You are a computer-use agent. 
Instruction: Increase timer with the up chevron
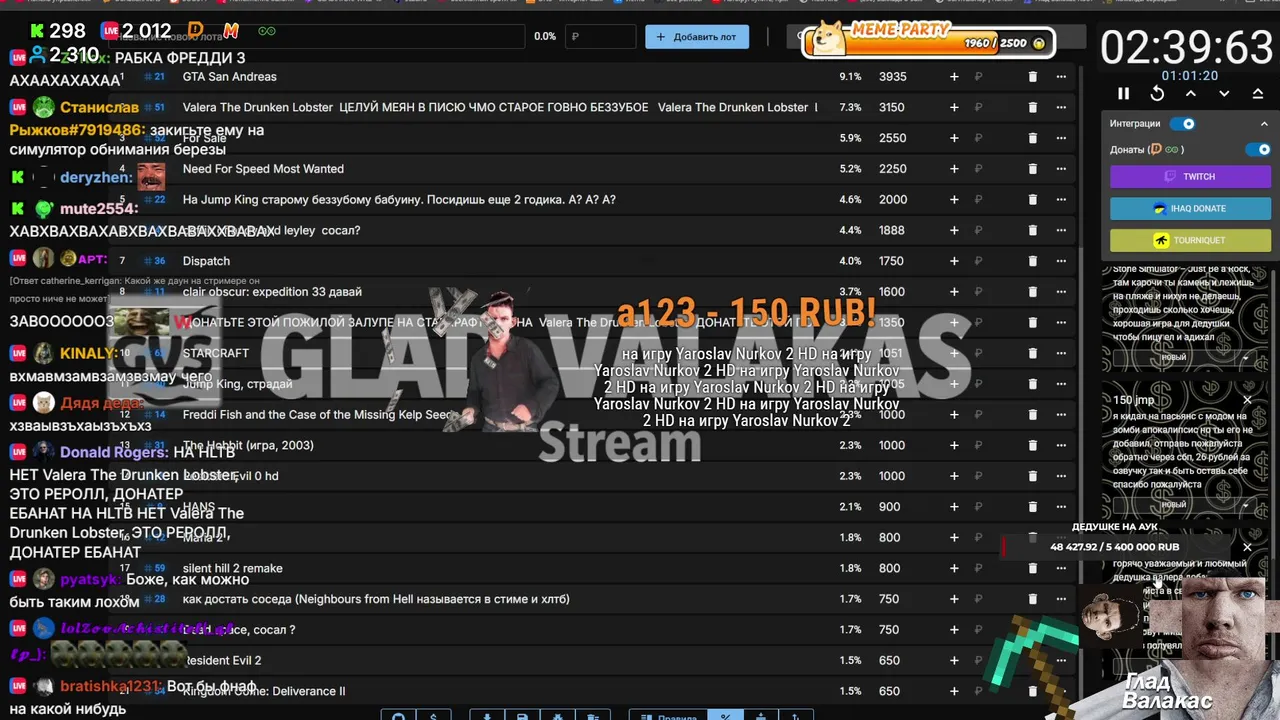pyautogui.click(x=1190, y=93)
